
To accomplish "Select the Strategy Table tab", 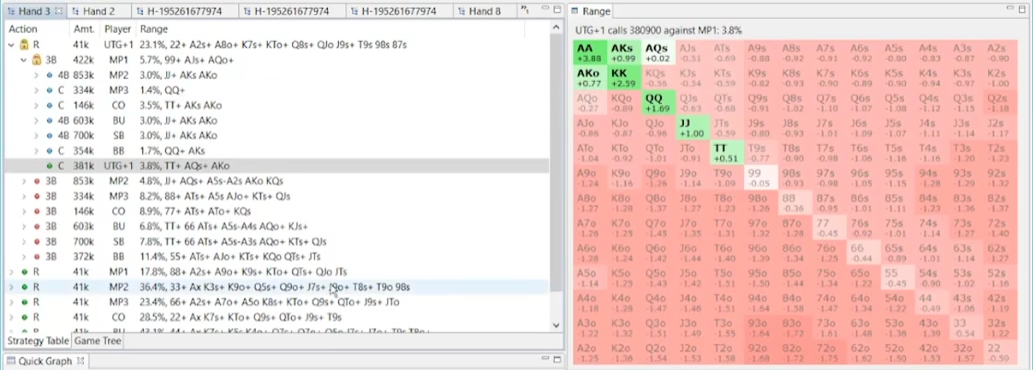I will pos(38,341).
